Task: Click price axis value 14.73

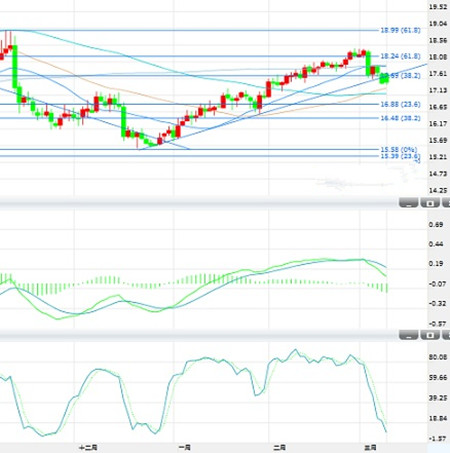Action: [438, 174]
